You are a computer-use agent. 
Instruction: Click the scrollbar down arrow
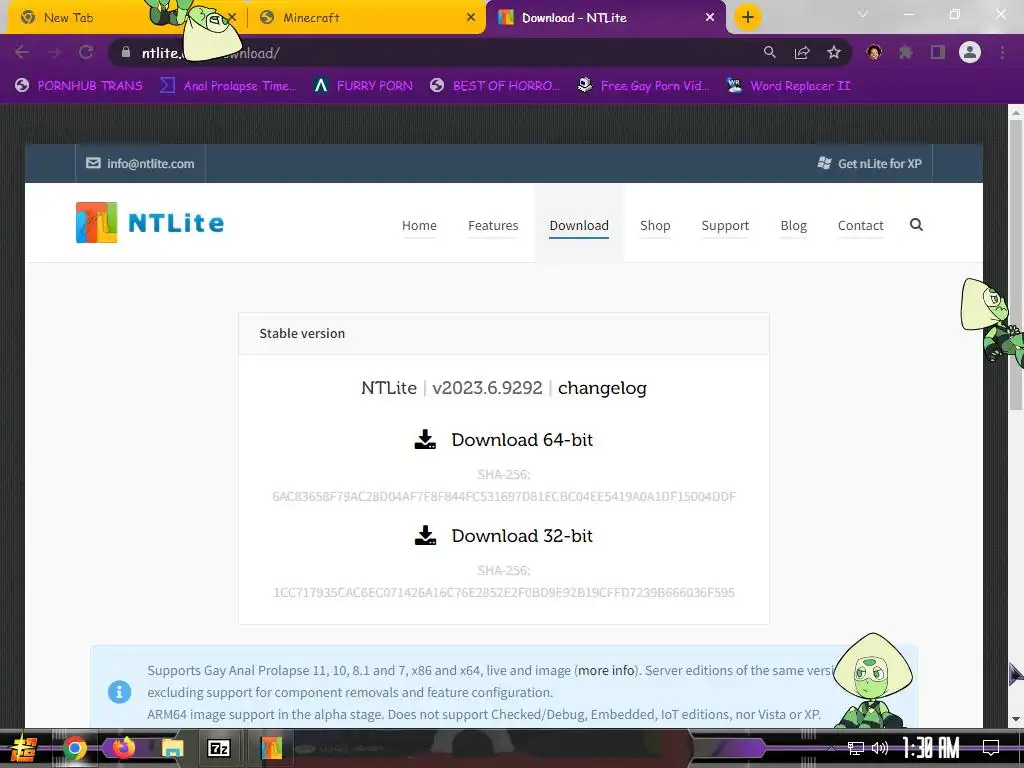[x=1016, y=719]
